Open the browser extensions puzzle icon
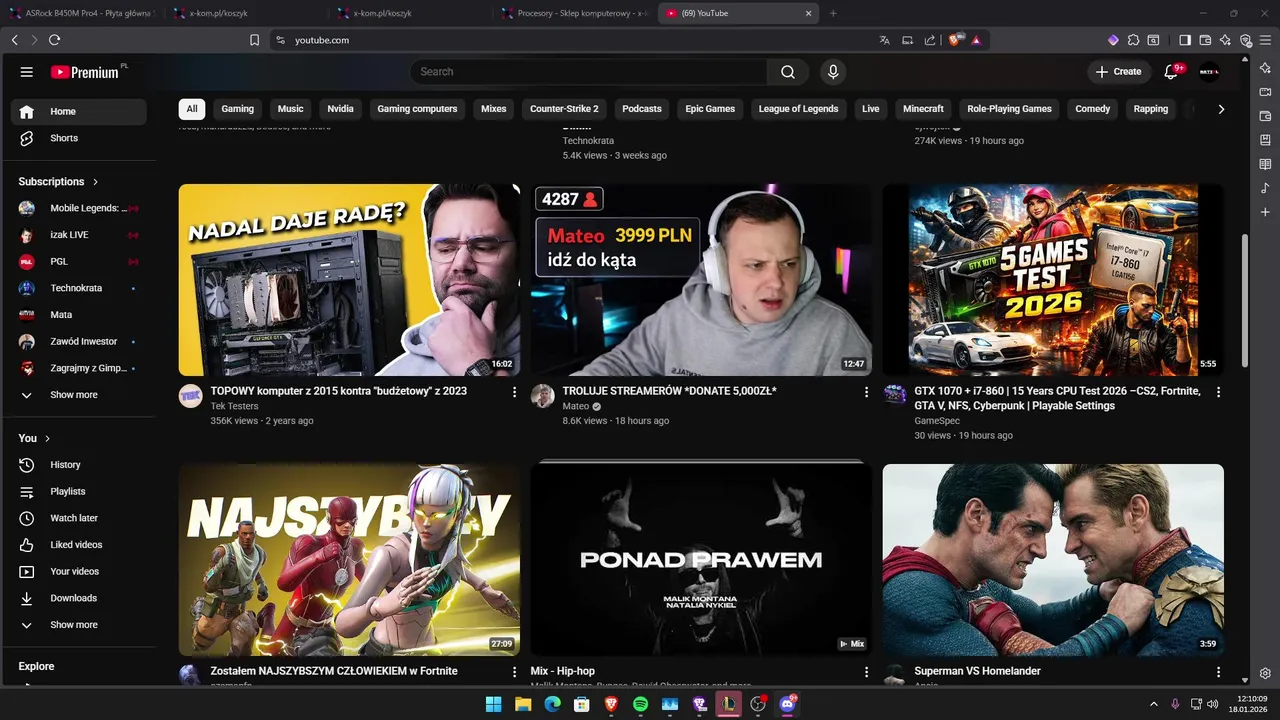 [1133, 40]
